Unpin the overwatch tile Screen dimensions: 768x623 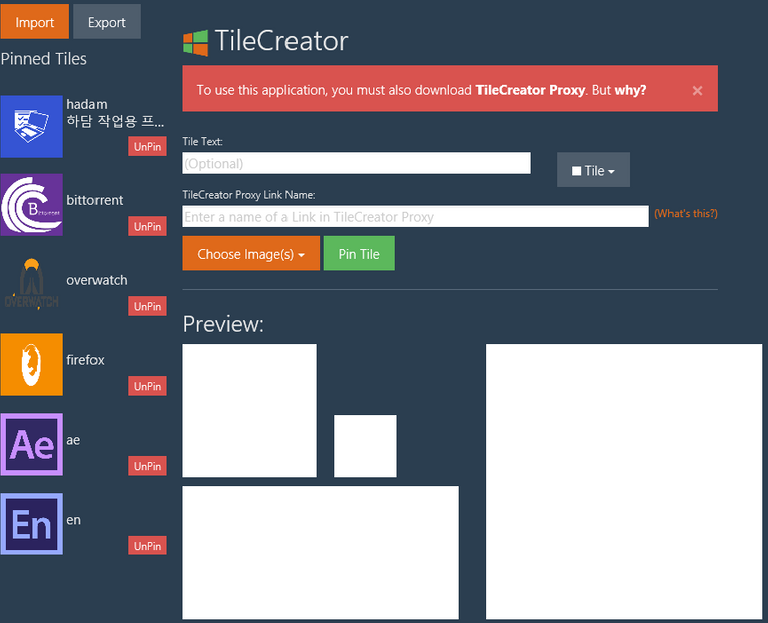point(147,306)
